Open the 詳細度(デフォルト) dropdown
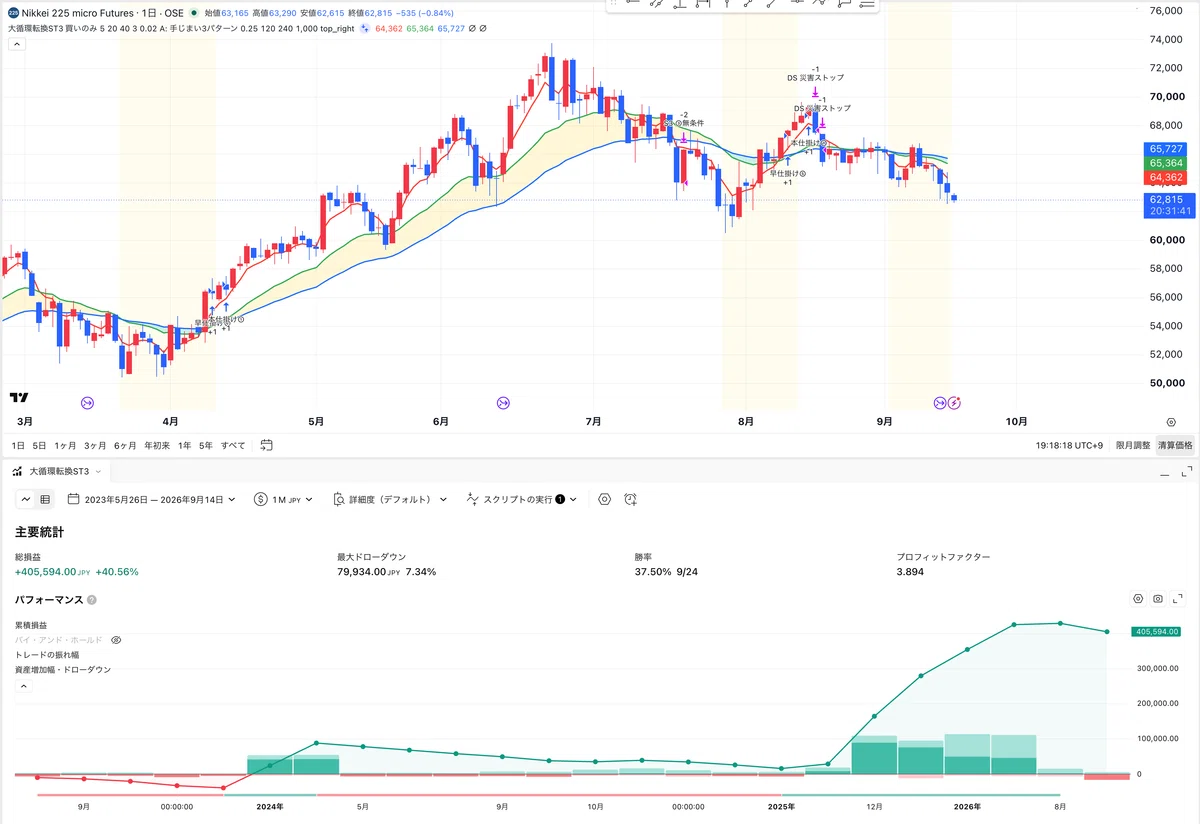Screen dimensions: 1200x824 coord(388,499)
